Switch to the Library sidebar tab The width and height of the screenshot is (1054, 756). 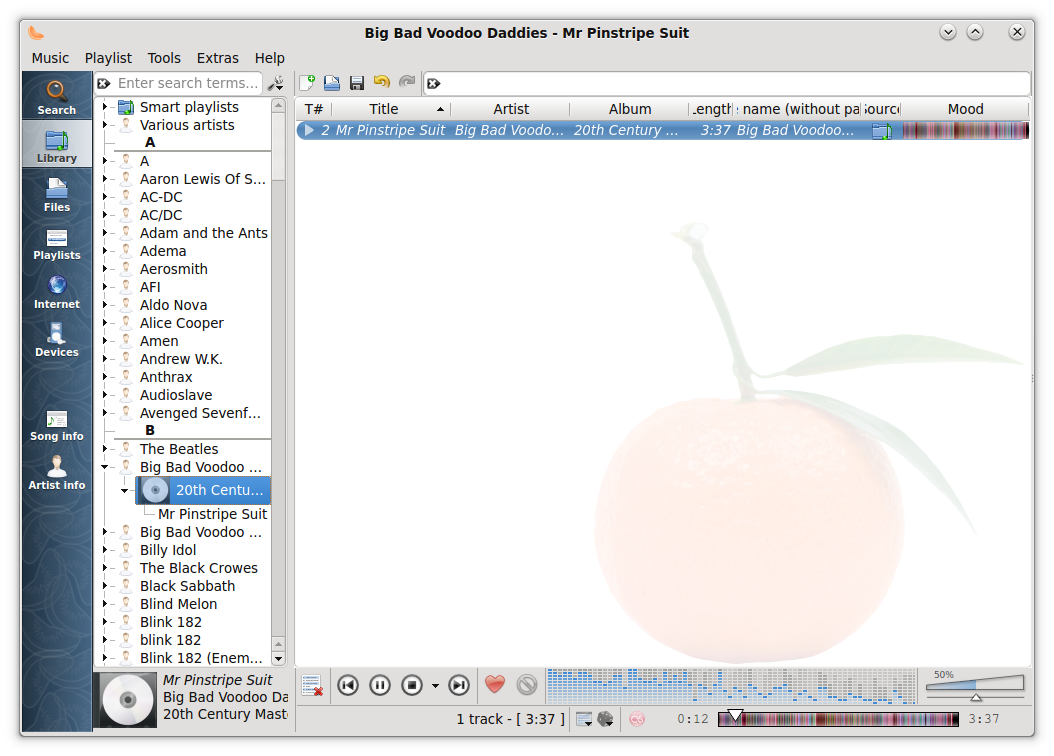point(56,145)
